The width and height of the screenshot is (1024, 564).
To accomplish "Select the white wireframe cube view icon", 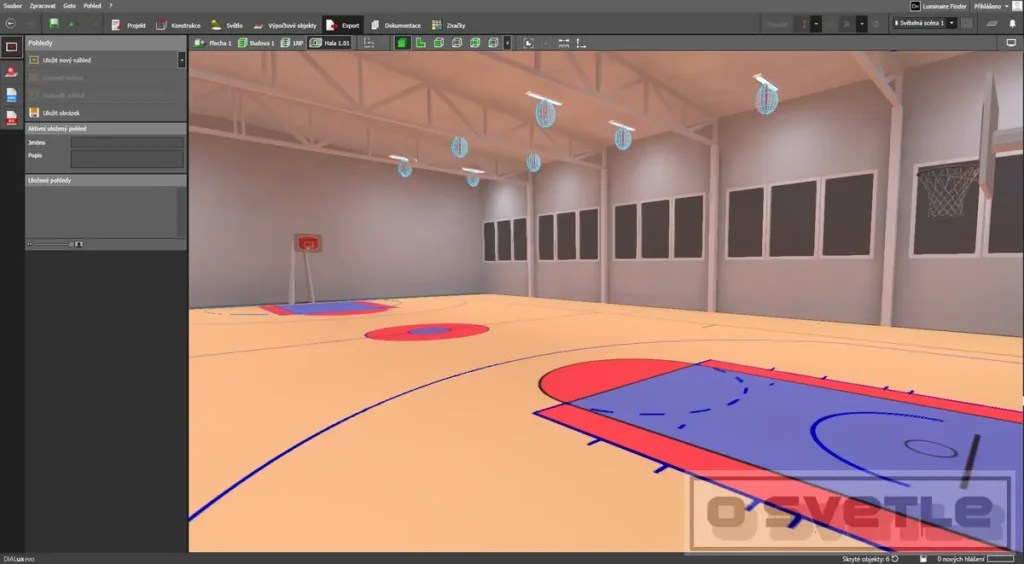I will pyautogui.click(x=457, y=43).
